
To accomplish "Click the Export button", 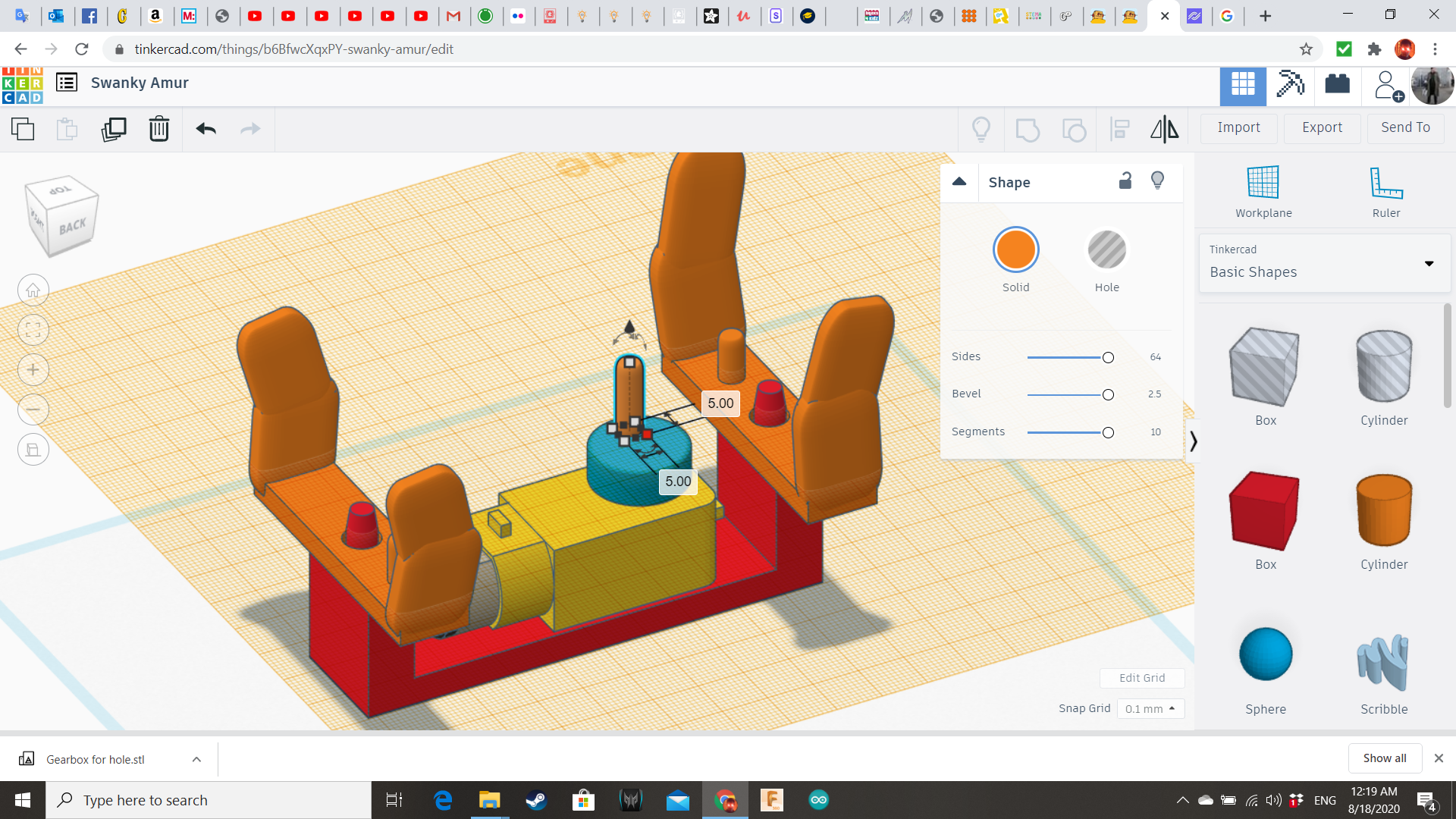I will (1322, 127).
